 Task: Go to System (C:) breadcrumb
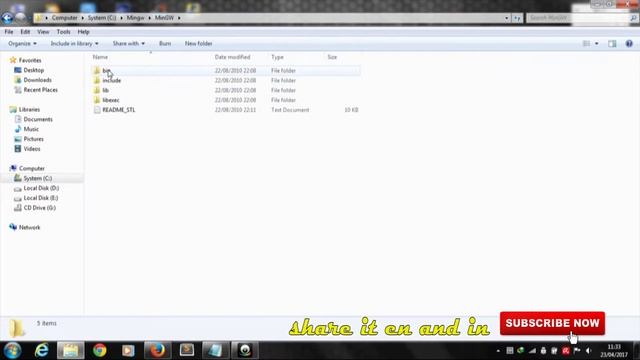point(102,18)
